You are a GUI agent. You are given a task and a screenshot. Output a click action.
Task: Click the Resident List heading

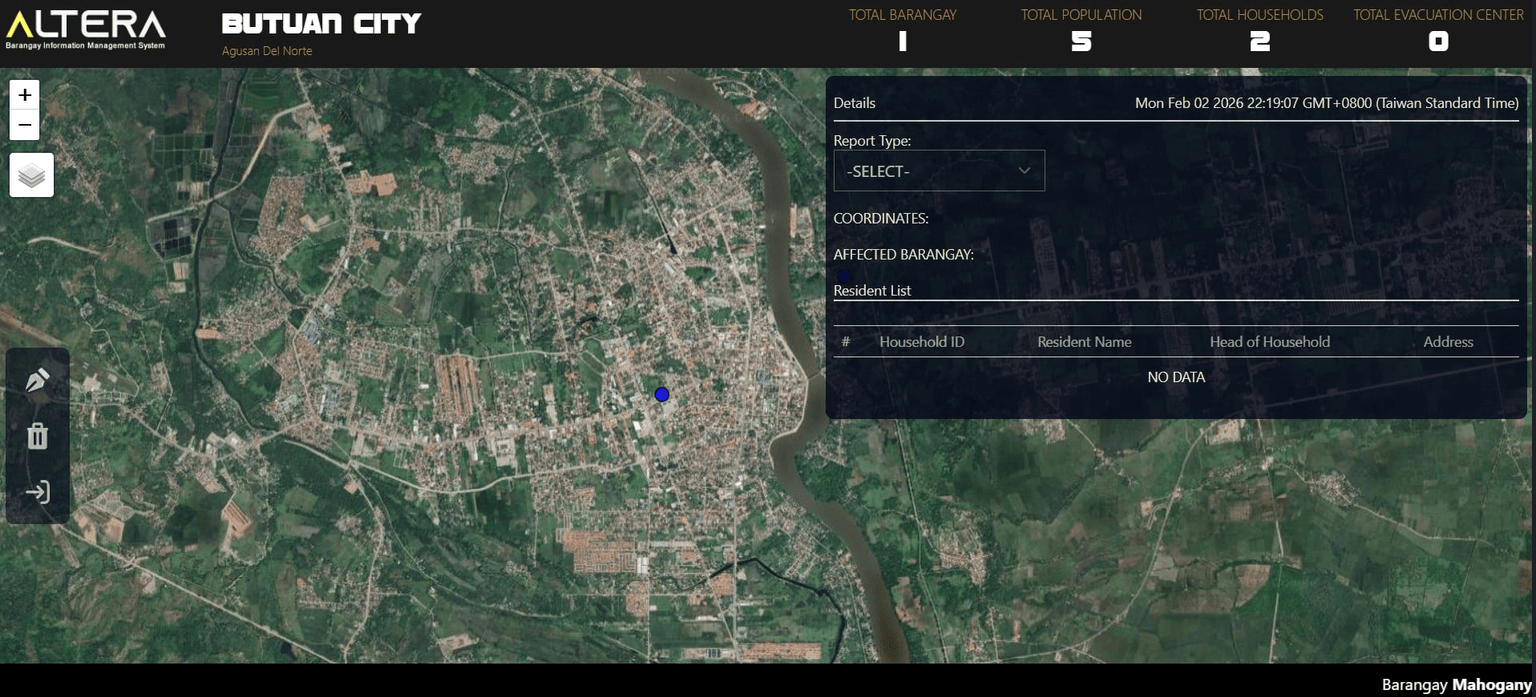(872, 291)
